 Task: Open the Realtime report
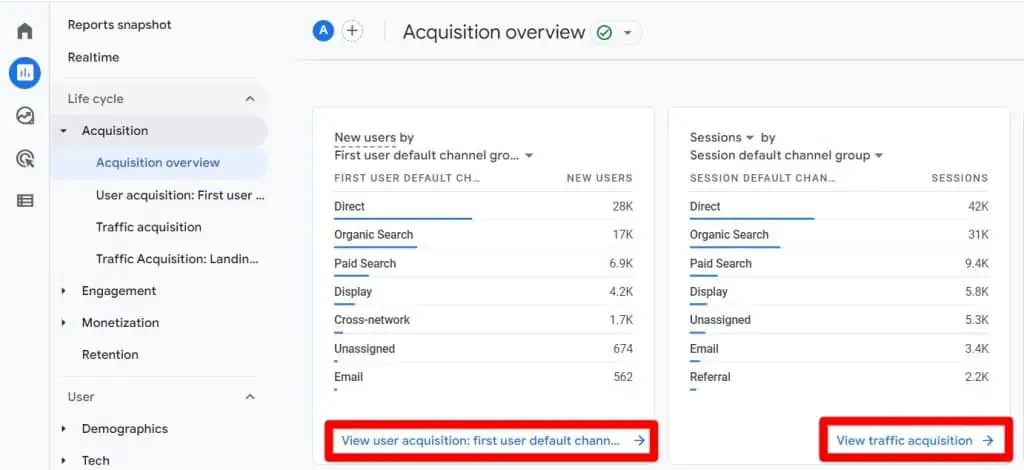click(x=93, y=57)
